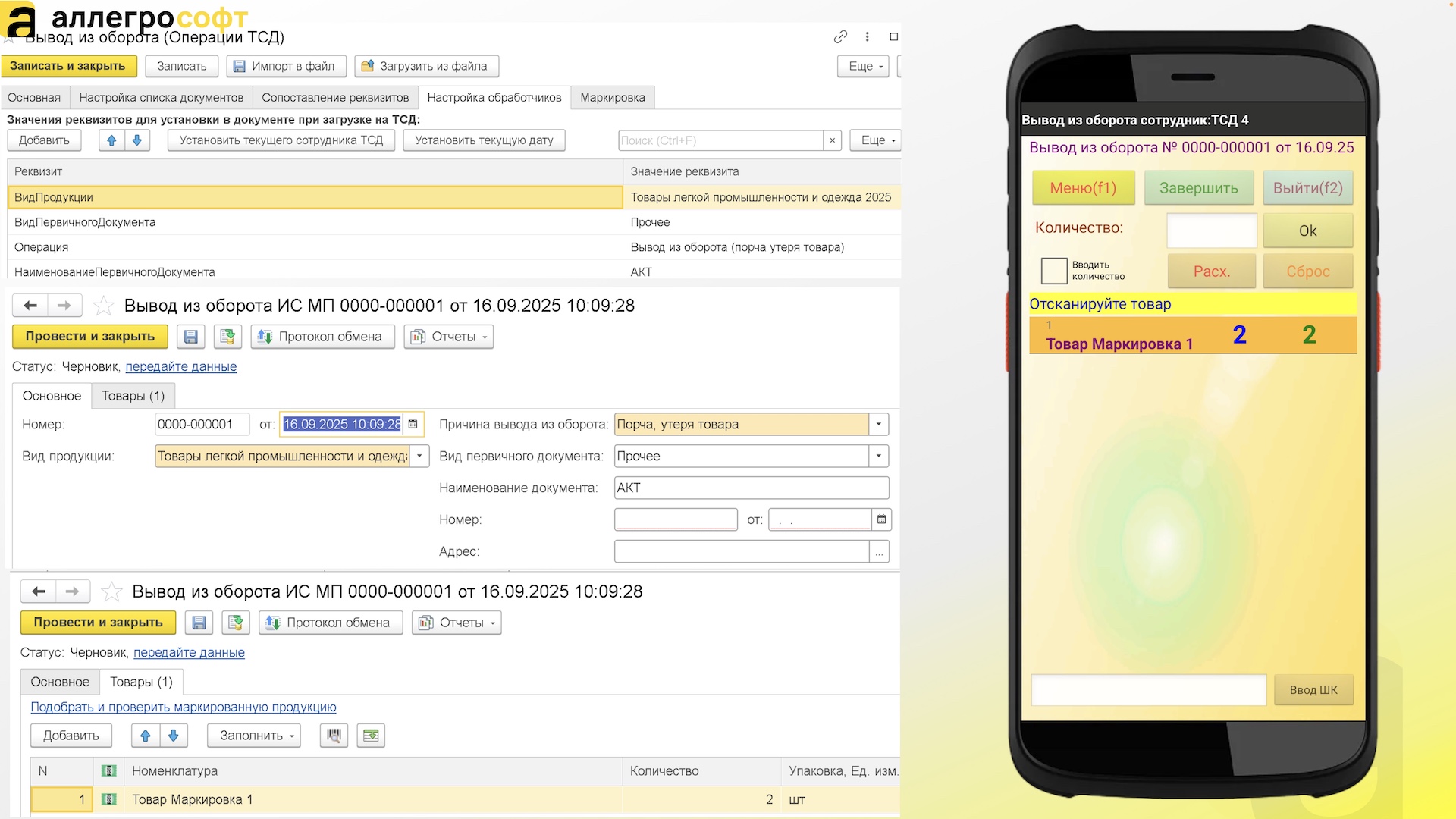Image resolution: width=1456 pixels, height=819 pixels.
Task: Switch to Товары (1) tab in middle window
Action: coord(133,396)
